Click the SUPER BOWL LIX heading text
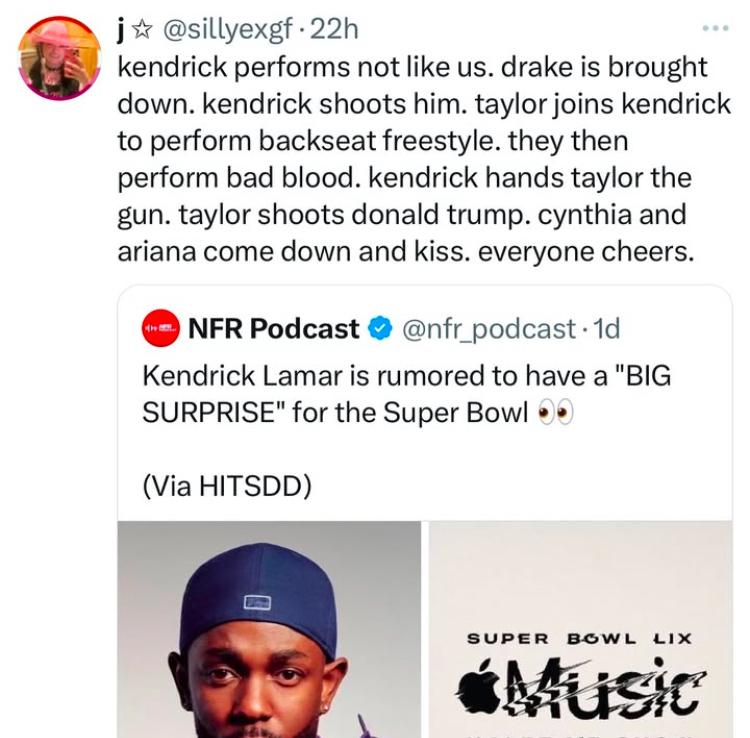 (579, 639)
